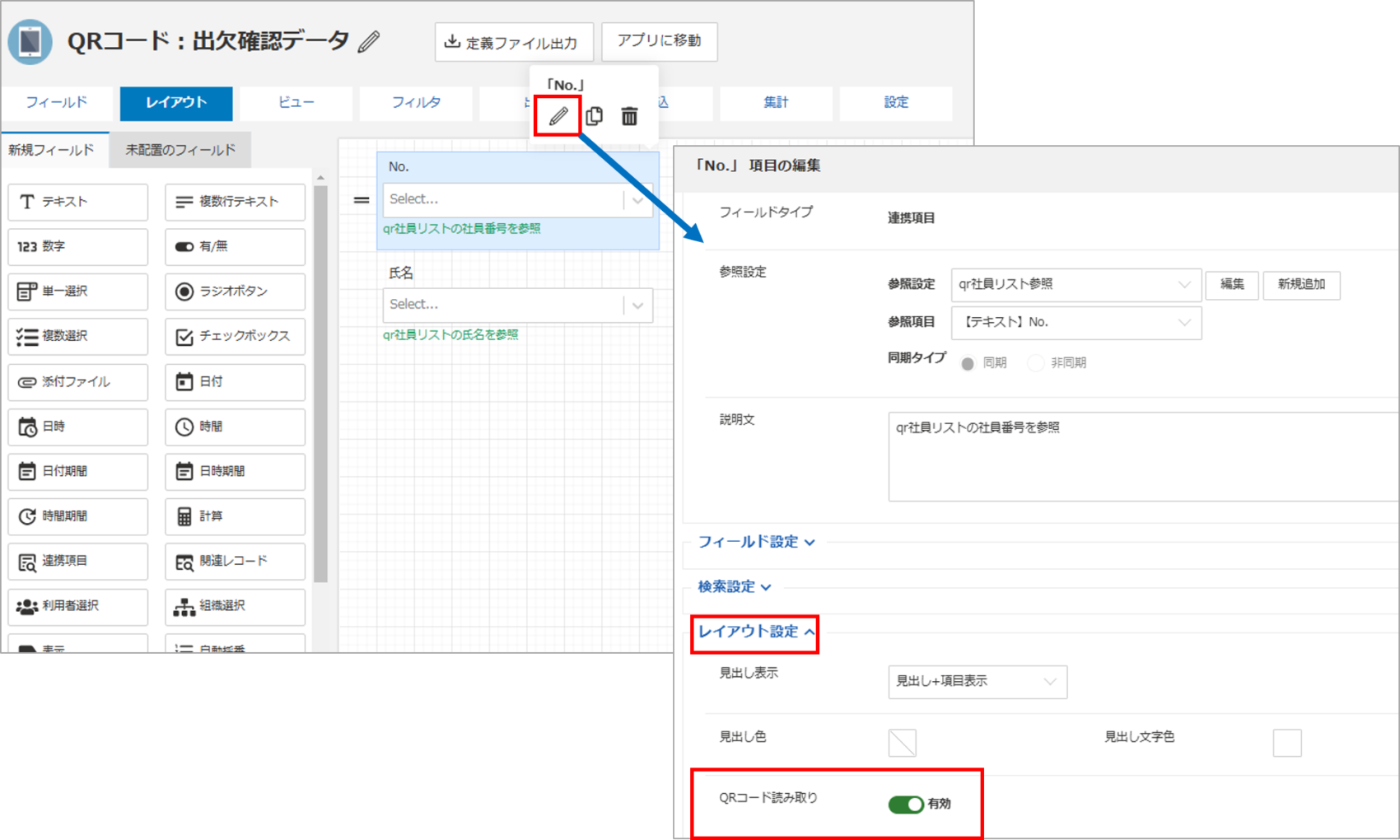Click the 編集 button next to 参照設定
This screenshot has height=840, width=1400.
1232,285
